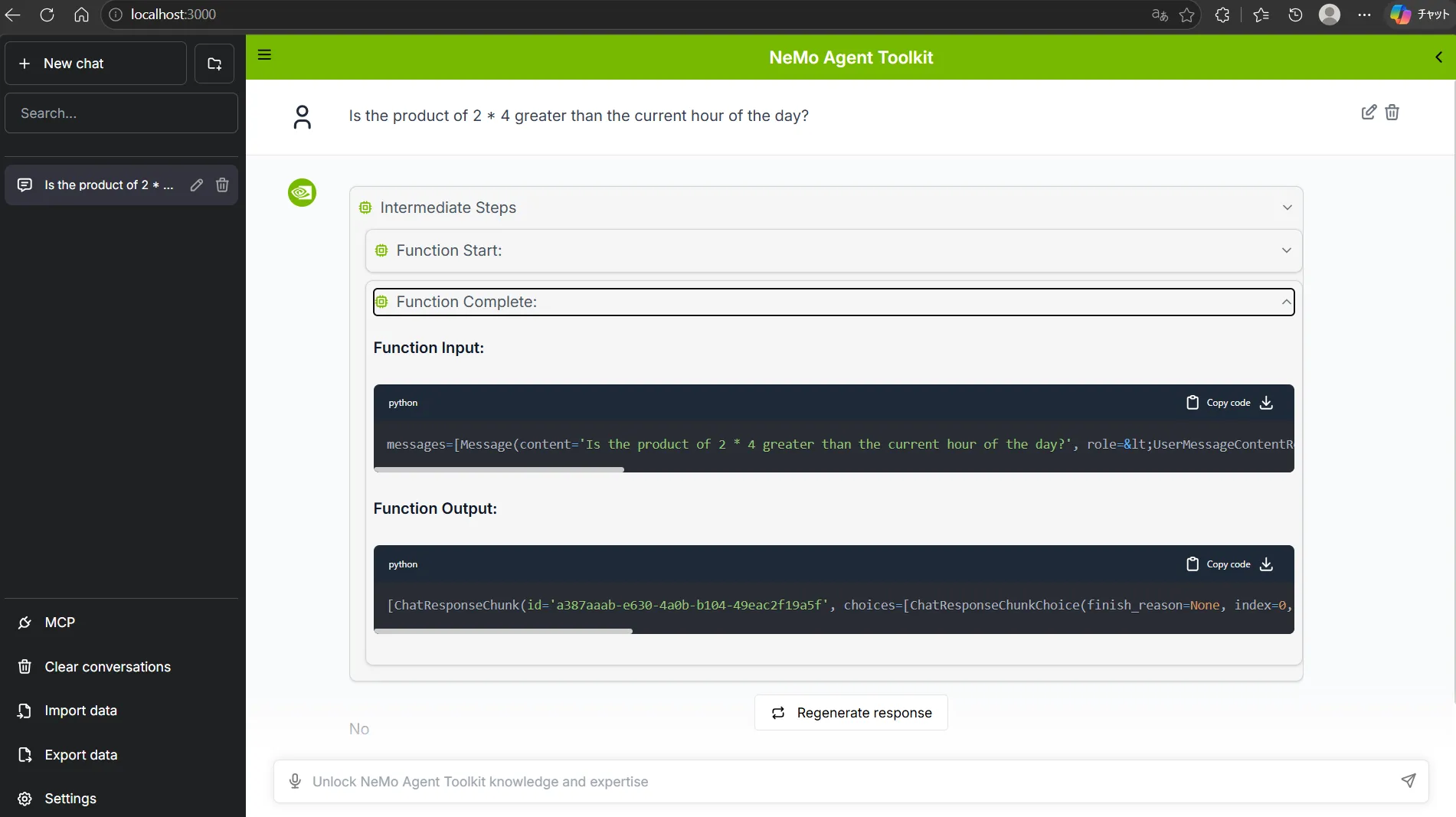The width and height of the screenshot is (1456, 817).
Task: Copy code of Function Input block
Action: click(x=1219, y=403)
